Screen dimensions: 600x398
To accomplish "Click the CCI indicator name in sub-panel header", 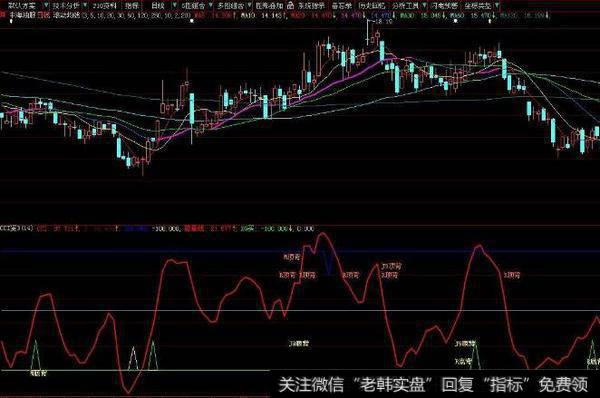I will pyautogui.click(x=16, y=228).
